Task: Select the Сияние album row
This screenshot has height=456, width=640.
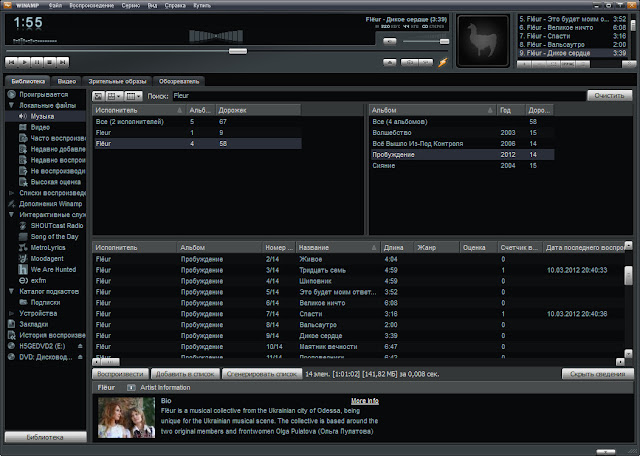Action: (x=462, y=166)
